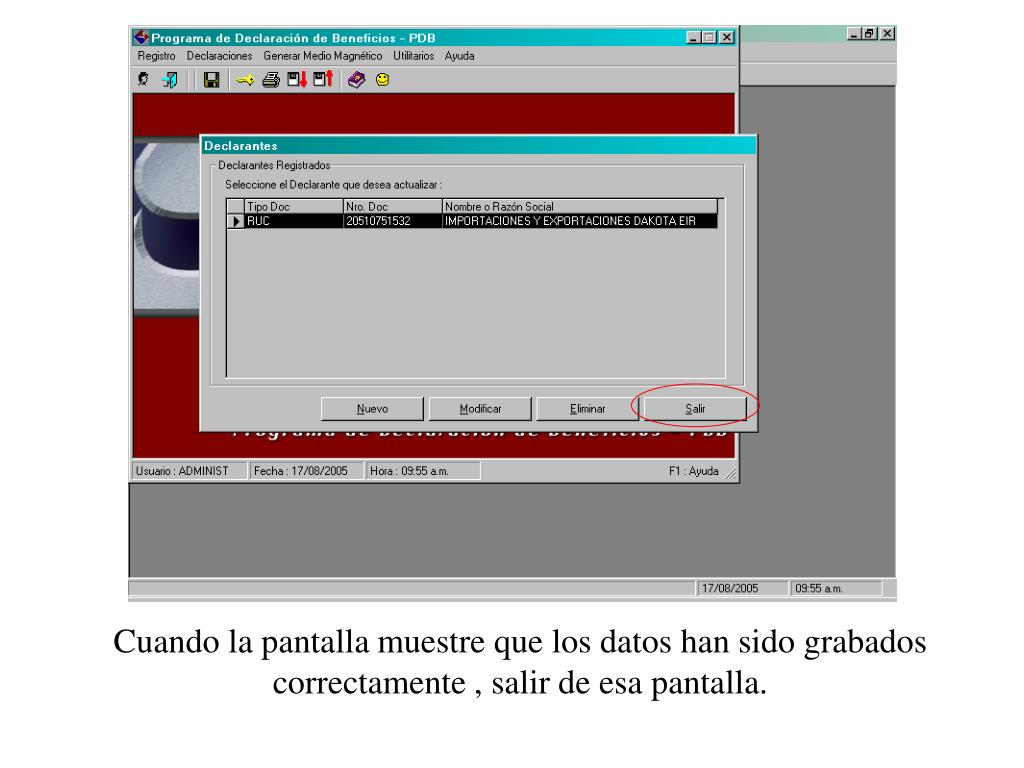This screenshot has height=768, width=1024.
Task: Click 'Hora : 09:55 a.m.' in status bar
Action: pyautogui.click(x=423, y=471)
